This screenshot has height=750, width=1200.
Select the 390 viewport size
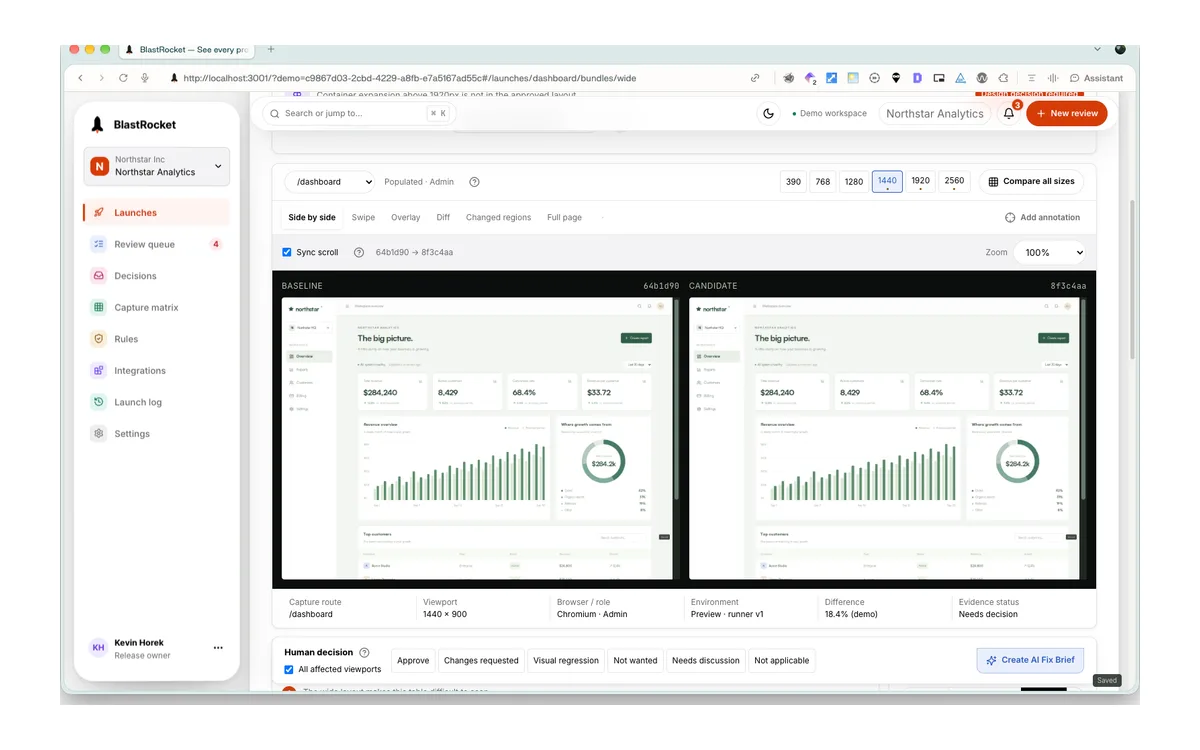click(x=793, y=182)
